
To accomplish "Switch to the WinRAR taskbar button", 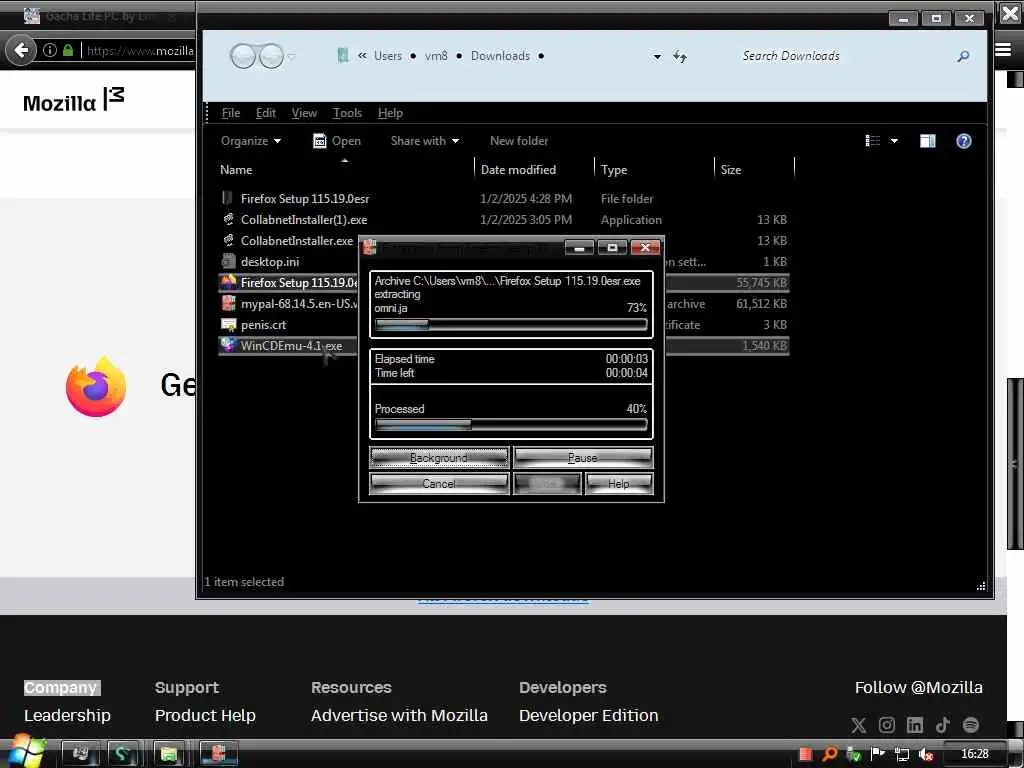I will (218, 754).
